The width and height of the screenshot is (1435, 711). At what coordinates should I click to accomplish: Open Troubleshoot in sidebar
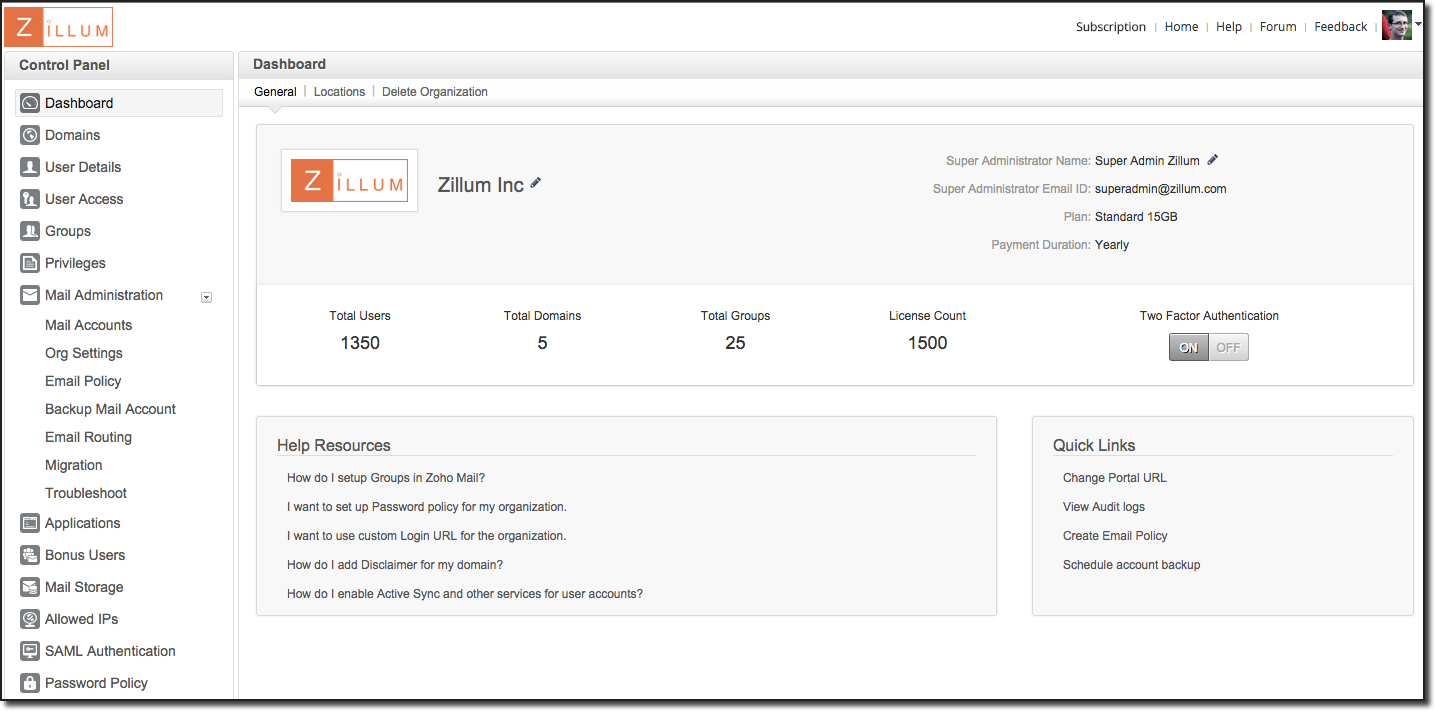pyautogui.click(x=86, y=493)
